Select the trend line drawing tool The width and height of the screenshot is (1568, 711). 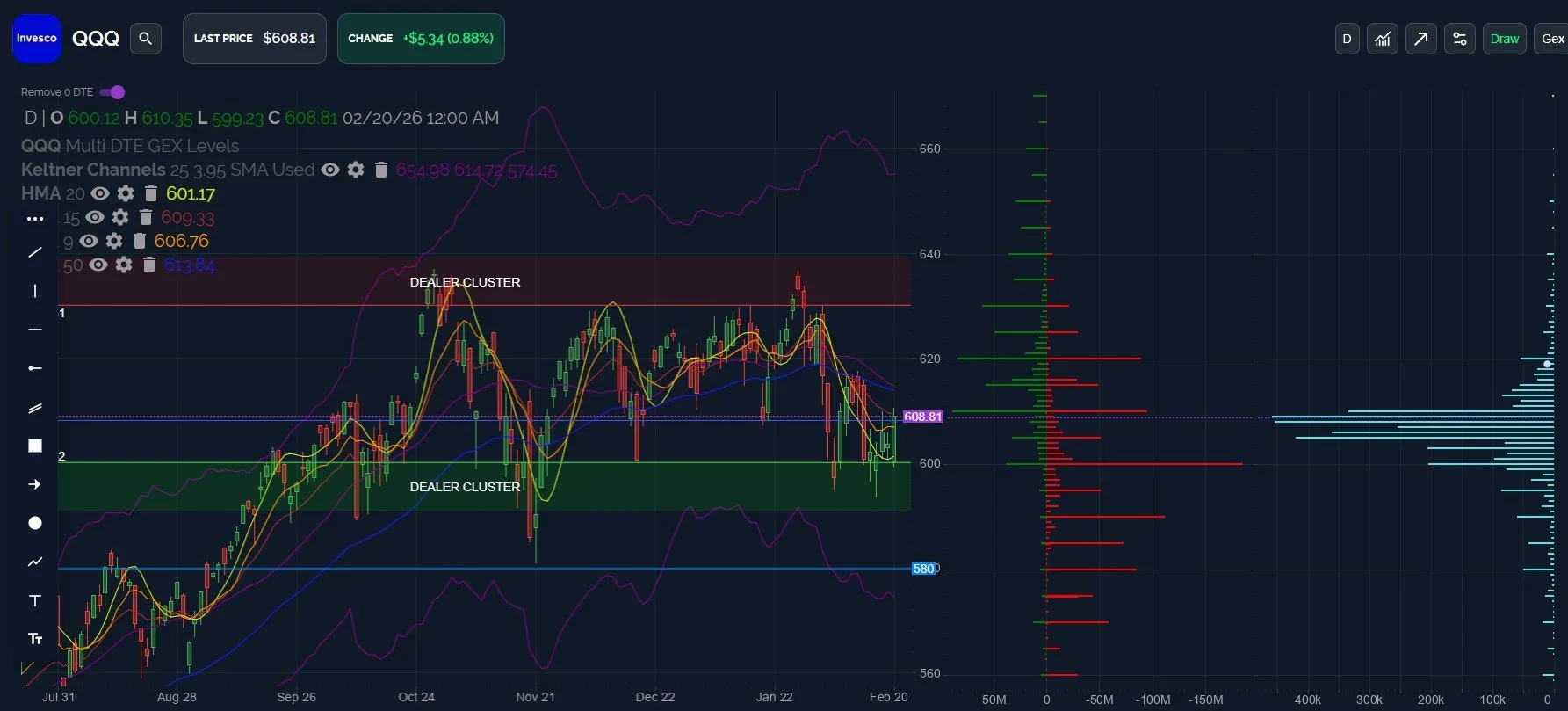coord(35,252)
